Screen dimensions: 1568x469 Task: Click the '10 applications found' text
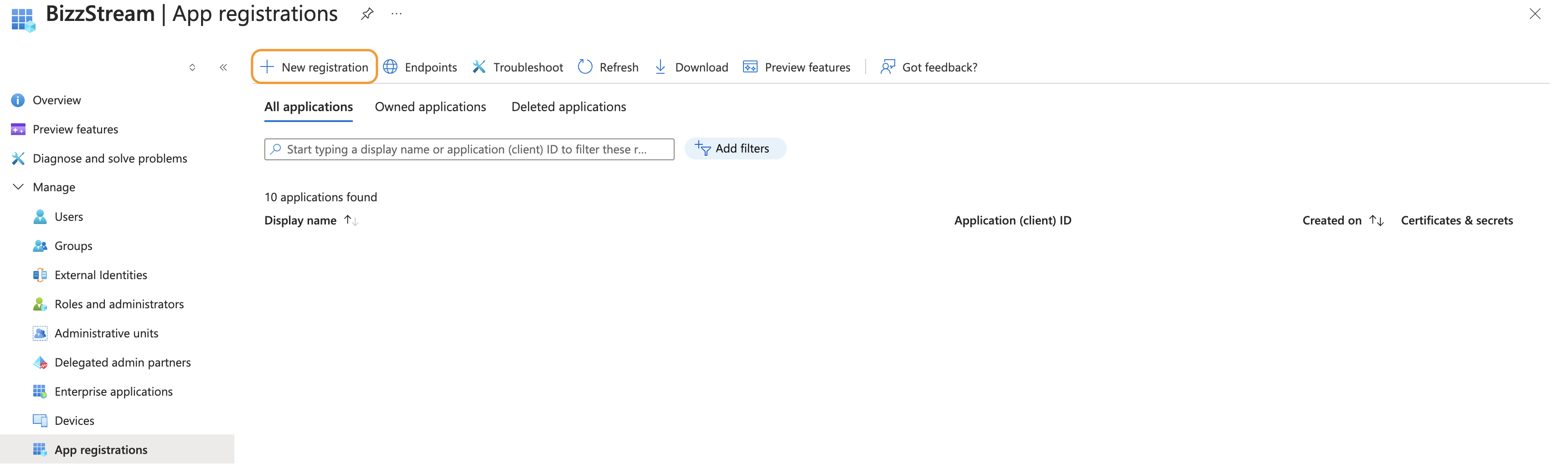pos(321,198)
